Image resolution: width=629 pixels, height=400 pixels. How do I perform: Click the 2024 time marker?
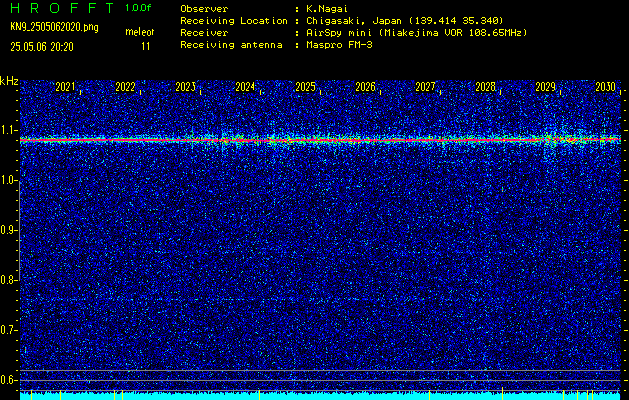tap(245, 87)
